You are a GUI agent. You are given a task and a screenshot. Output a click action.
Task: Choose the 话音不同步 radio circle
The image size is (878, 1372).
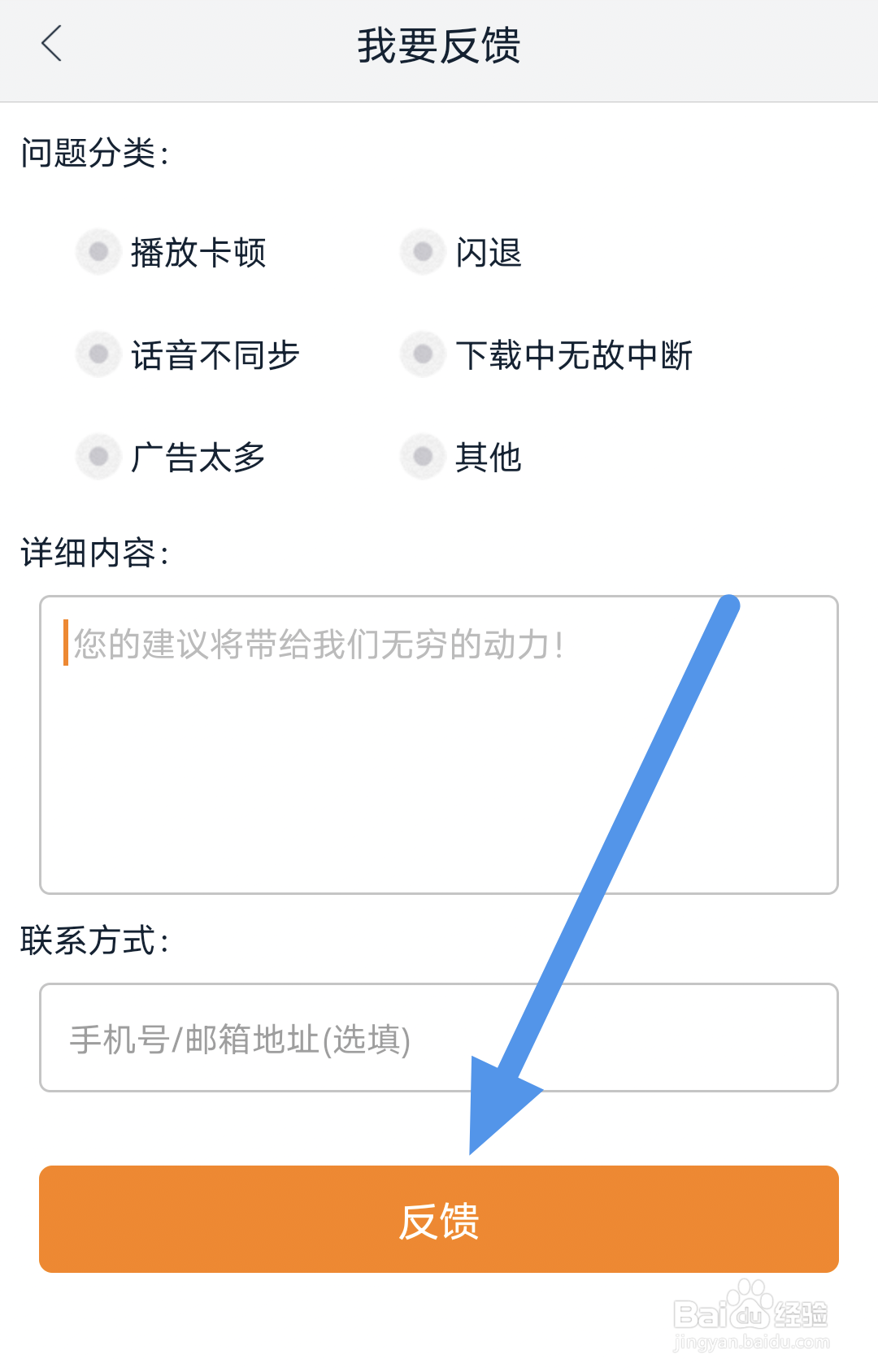[98, 354]
